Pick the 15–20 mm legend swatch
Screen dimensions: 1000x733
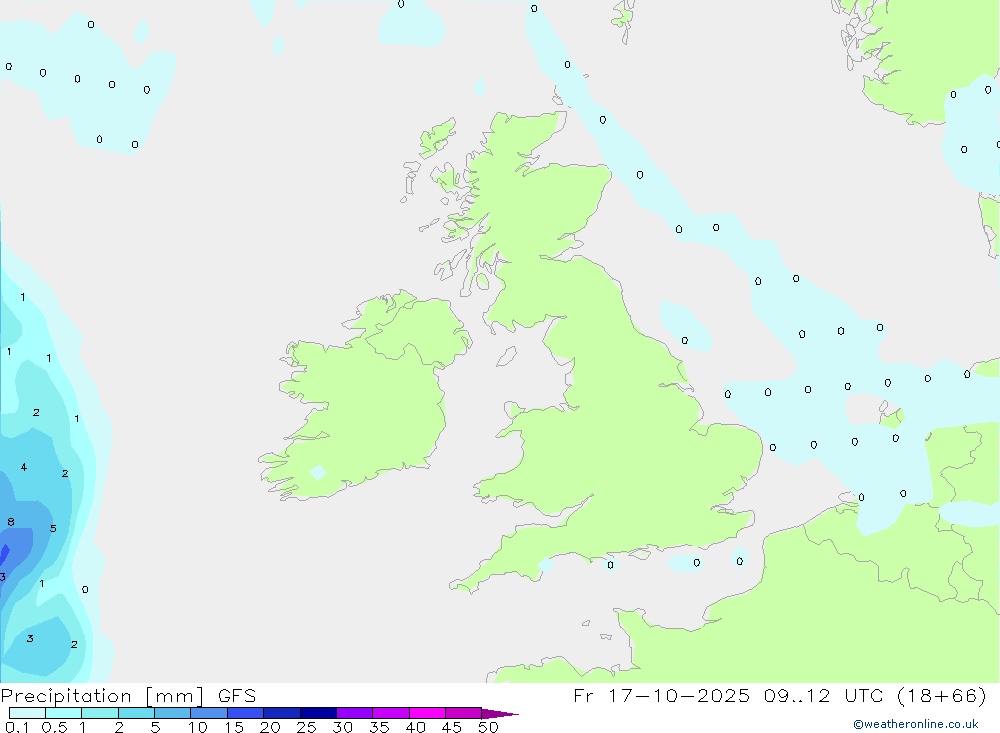pos(245,713)
